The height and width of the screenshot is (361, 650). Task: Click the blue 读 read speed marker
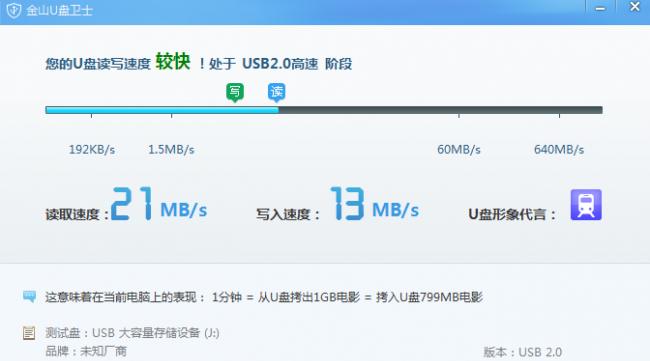276,92
